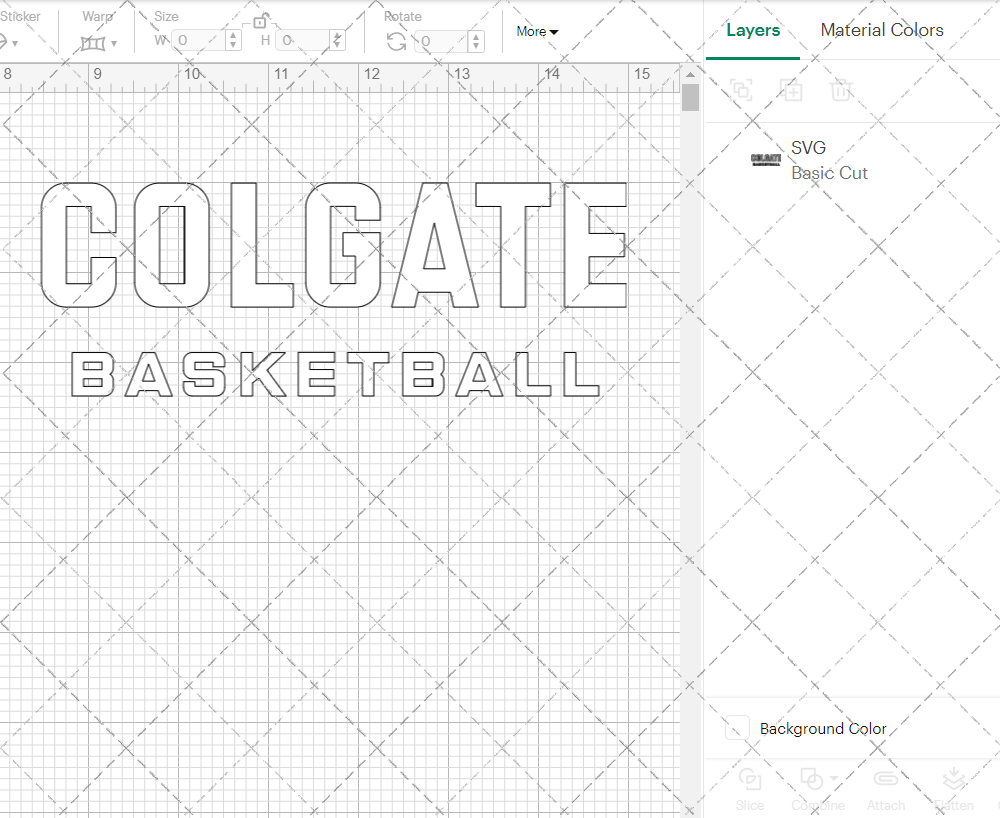Image resolution: width=1000 pixels, height=818 pixels.
Task: Use the Rotate angle stepper arrows
Action: (x=476, y=41)
